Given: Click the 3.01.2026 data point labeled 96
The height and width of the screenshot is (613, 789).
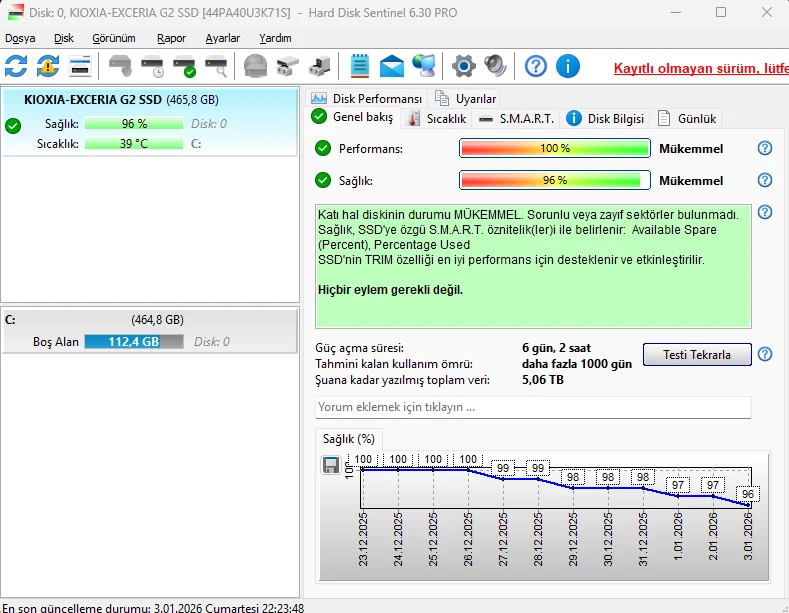Looking at the screenshot, I should coord(748,505).
